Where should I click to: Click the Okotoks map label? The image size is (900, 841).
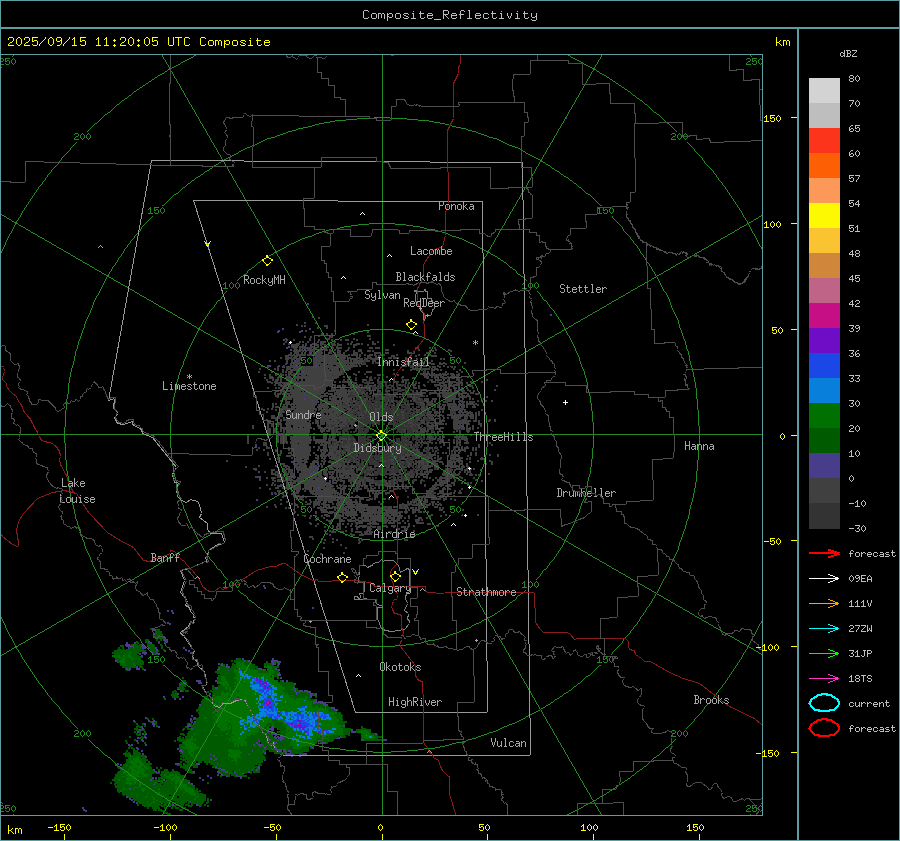tap(400, 667)
